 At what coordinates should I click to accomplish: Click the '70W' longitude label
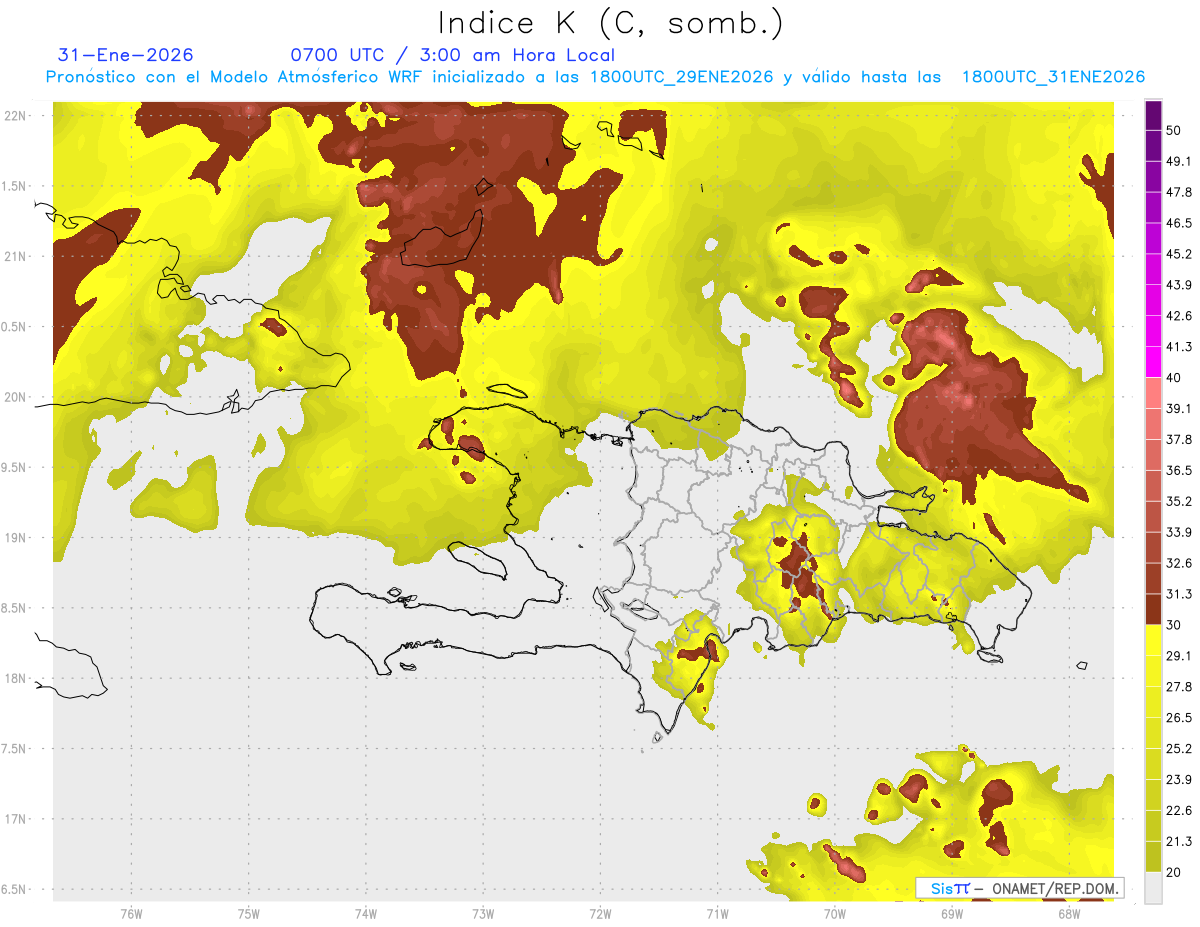[834, 913]
